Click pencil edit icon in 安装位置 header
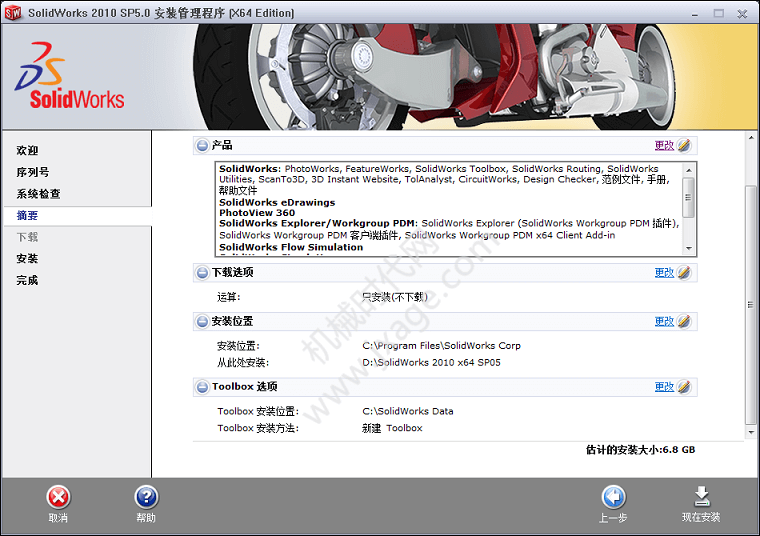This screenshot has width=760, height=536. click(x=684, y=321)
